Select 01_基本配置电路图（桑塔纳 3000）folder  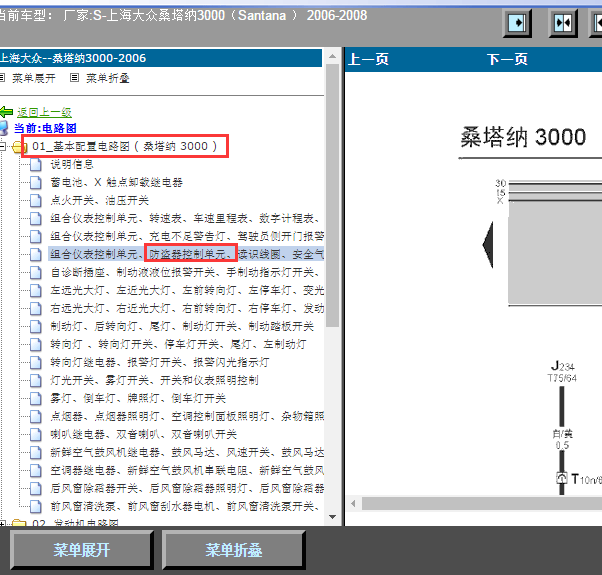click(x=125, y=146)
